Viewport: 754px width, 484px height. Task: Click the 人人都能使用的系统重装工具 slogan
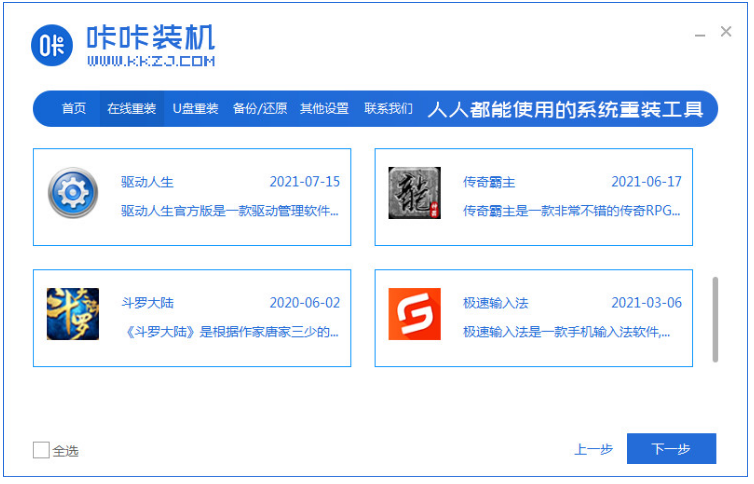(566, 110)
